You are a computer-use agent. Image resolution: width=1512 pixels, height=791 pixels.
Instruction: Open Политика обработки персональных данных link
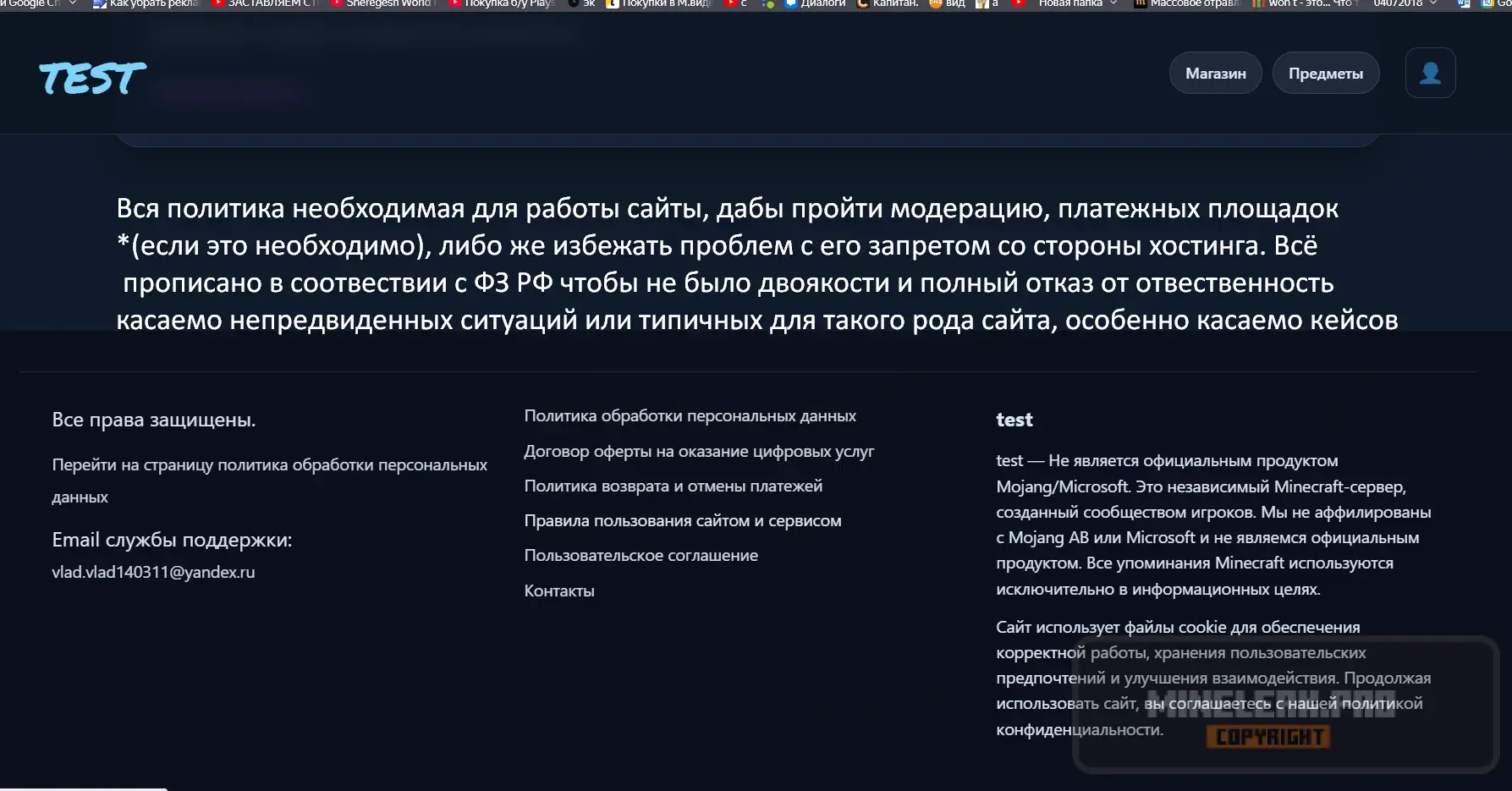(x=690, y=416)
